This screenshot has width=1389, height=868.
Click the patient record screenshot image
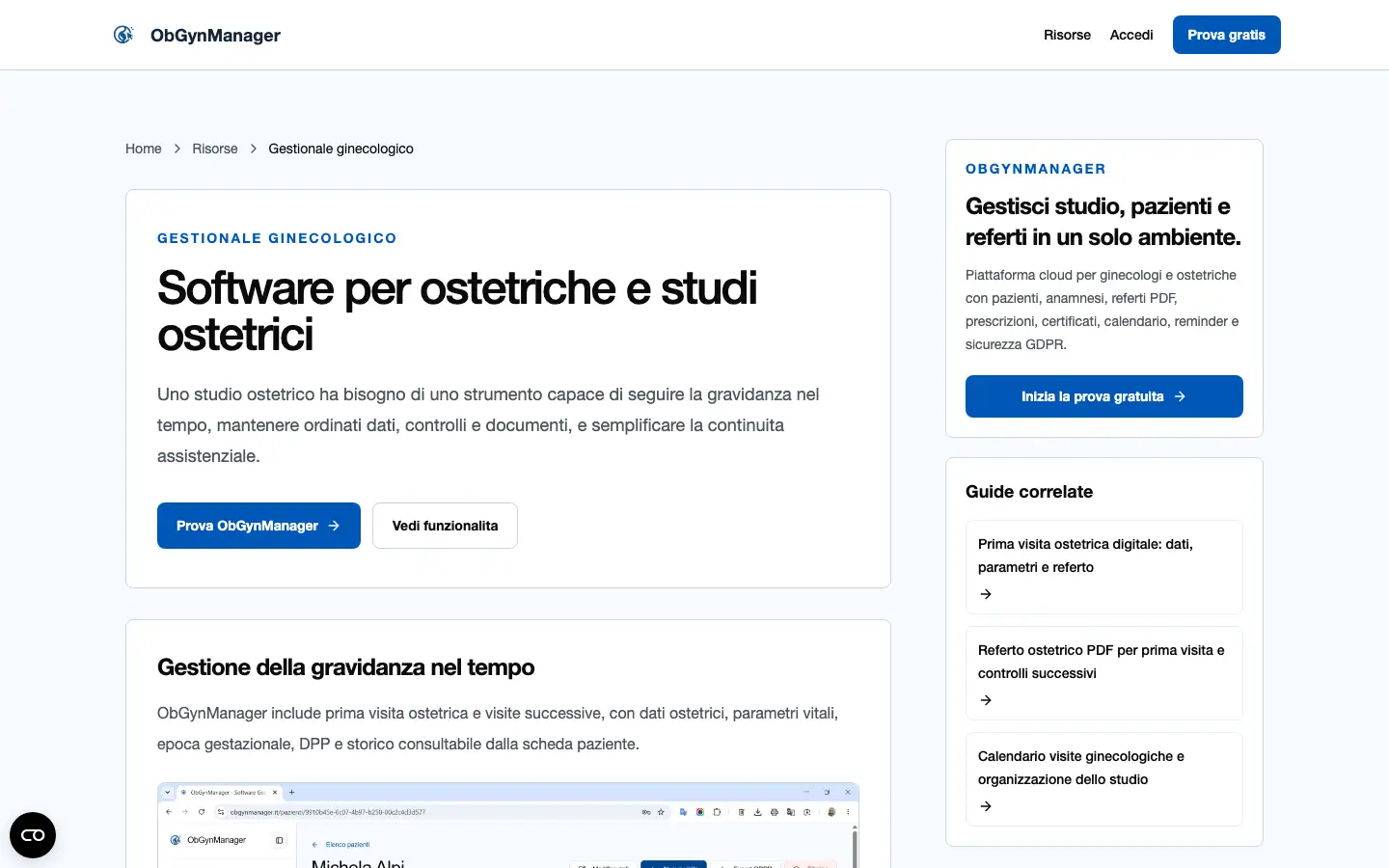tap(508, 825)
